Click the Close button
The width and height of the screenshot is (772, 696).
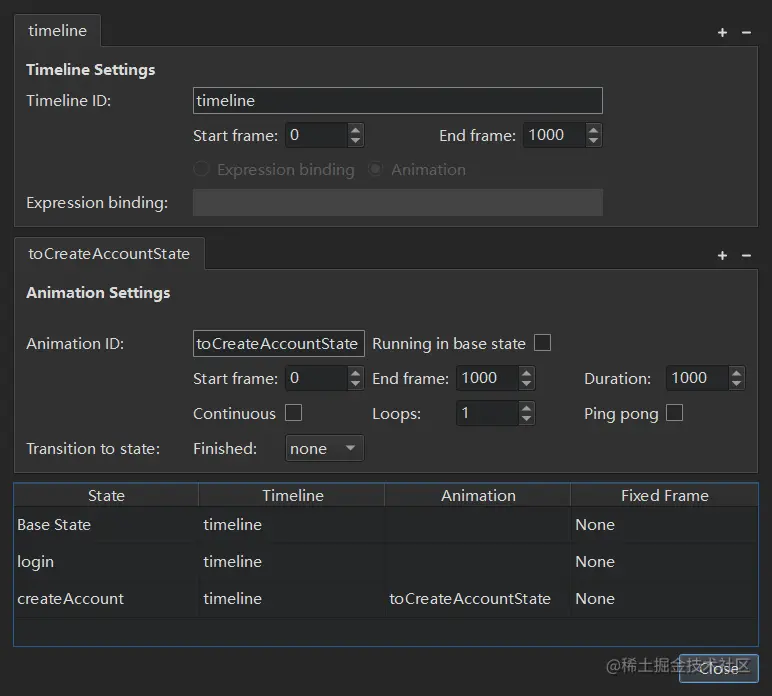click(x=718, y=668)
